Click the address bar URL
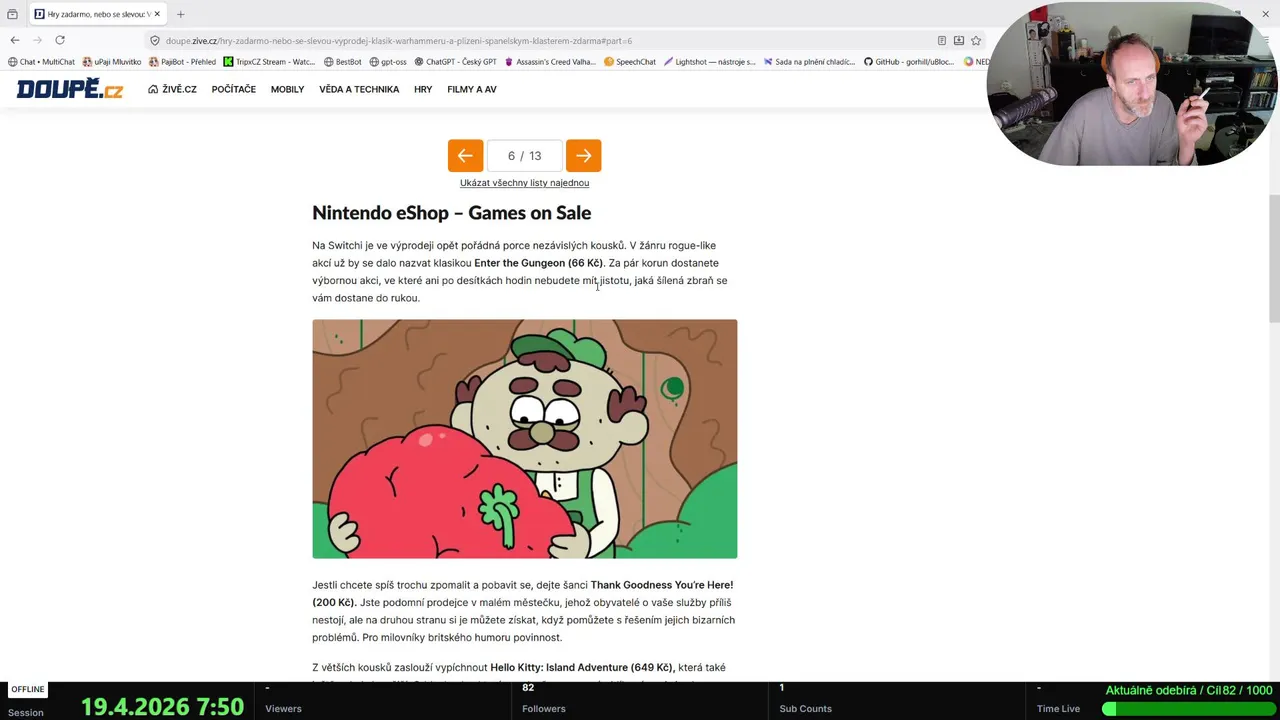The image size is (1280, 720). click(399, 41)
